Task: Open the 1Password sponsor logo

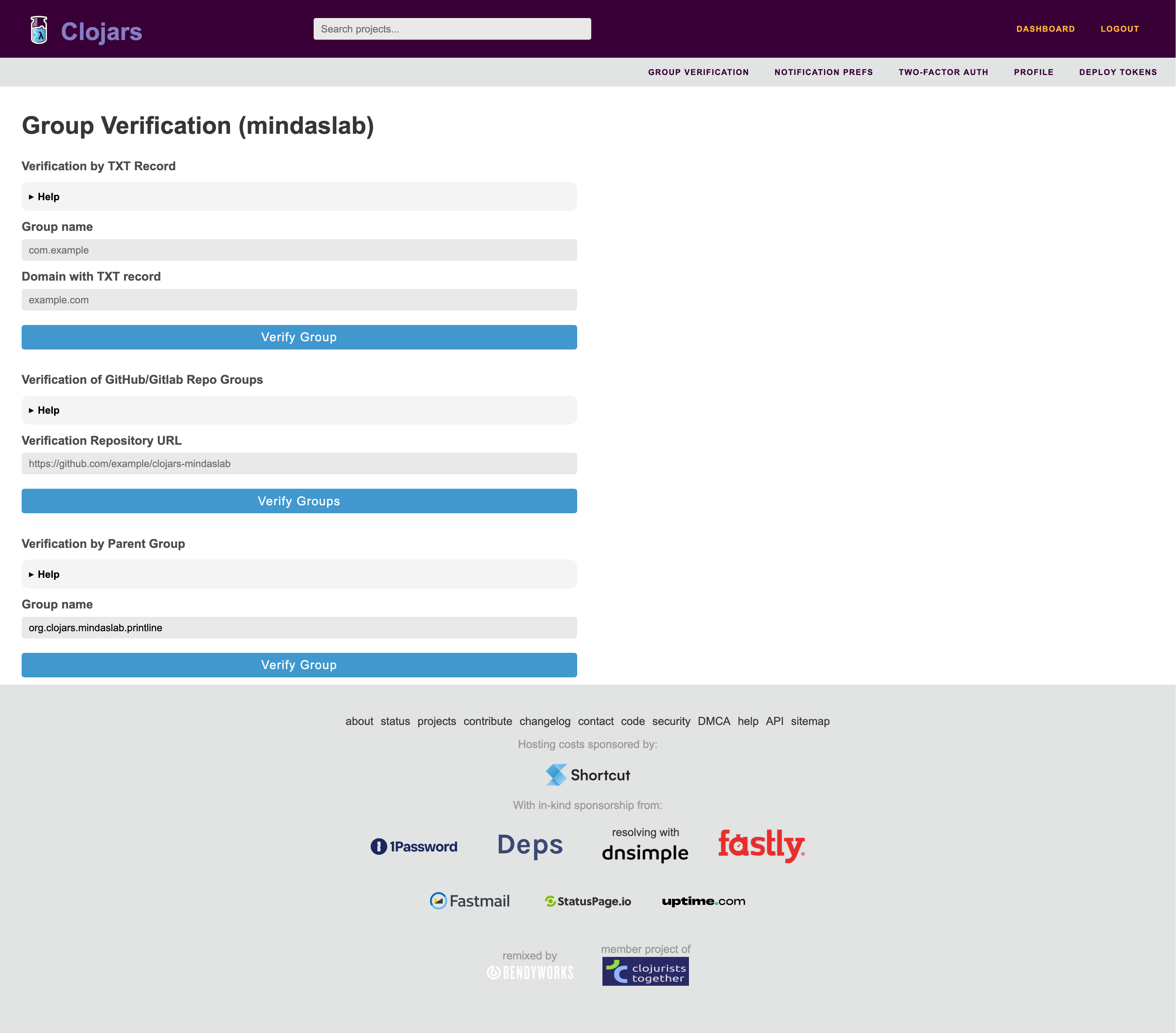Action: point(414,846)
